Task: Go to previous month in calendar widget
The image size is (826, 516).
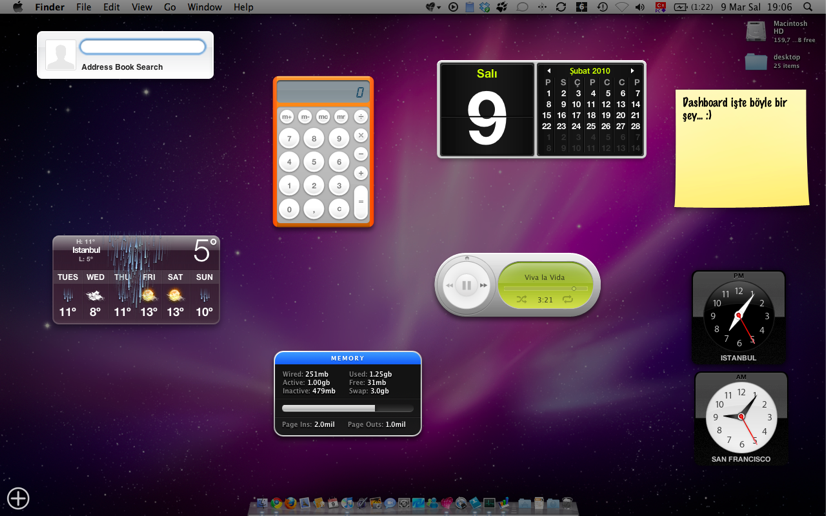Action: 548,71
